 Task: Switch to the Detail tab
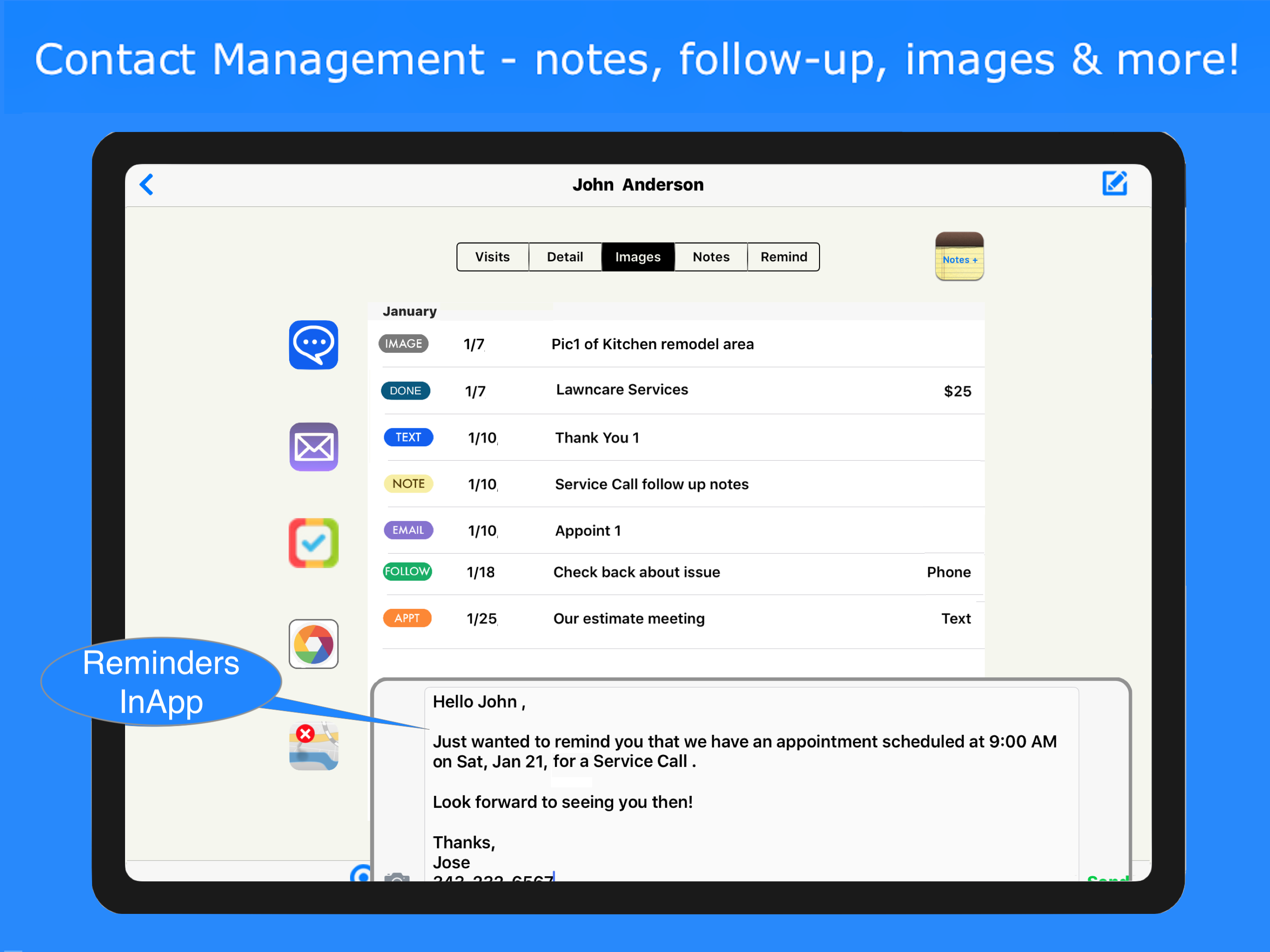point(565,257)
